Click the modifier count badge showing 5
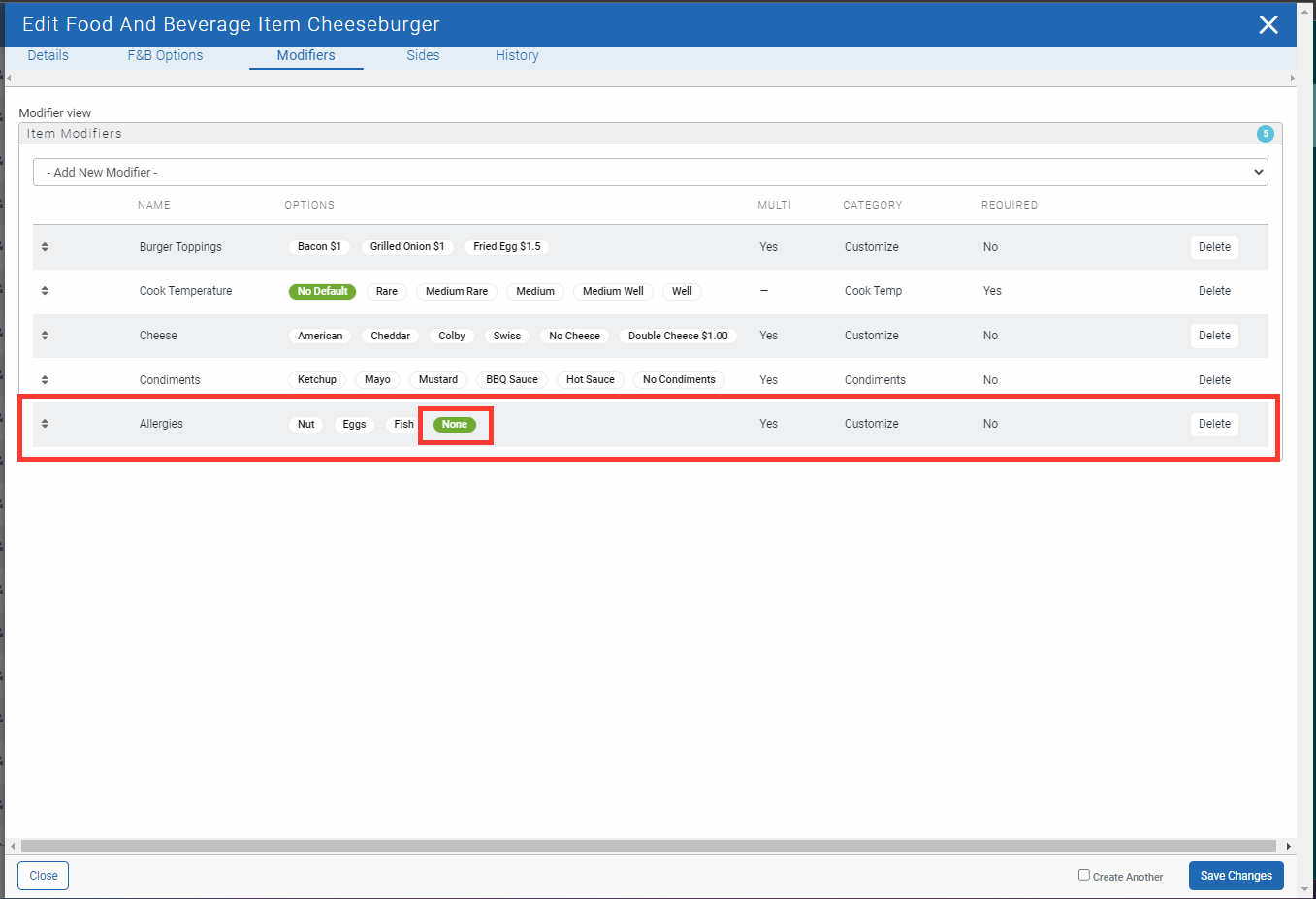The height and width of the screenshot is (899, 1316). coord(1265,134)
